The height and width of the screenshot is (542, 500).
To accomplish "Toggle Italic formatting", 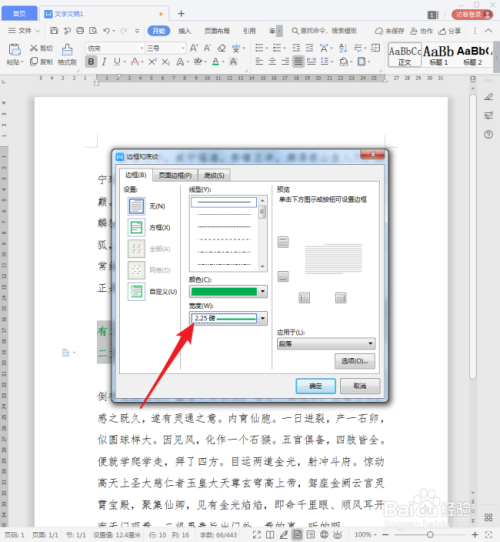I will [x=104, y=62].
